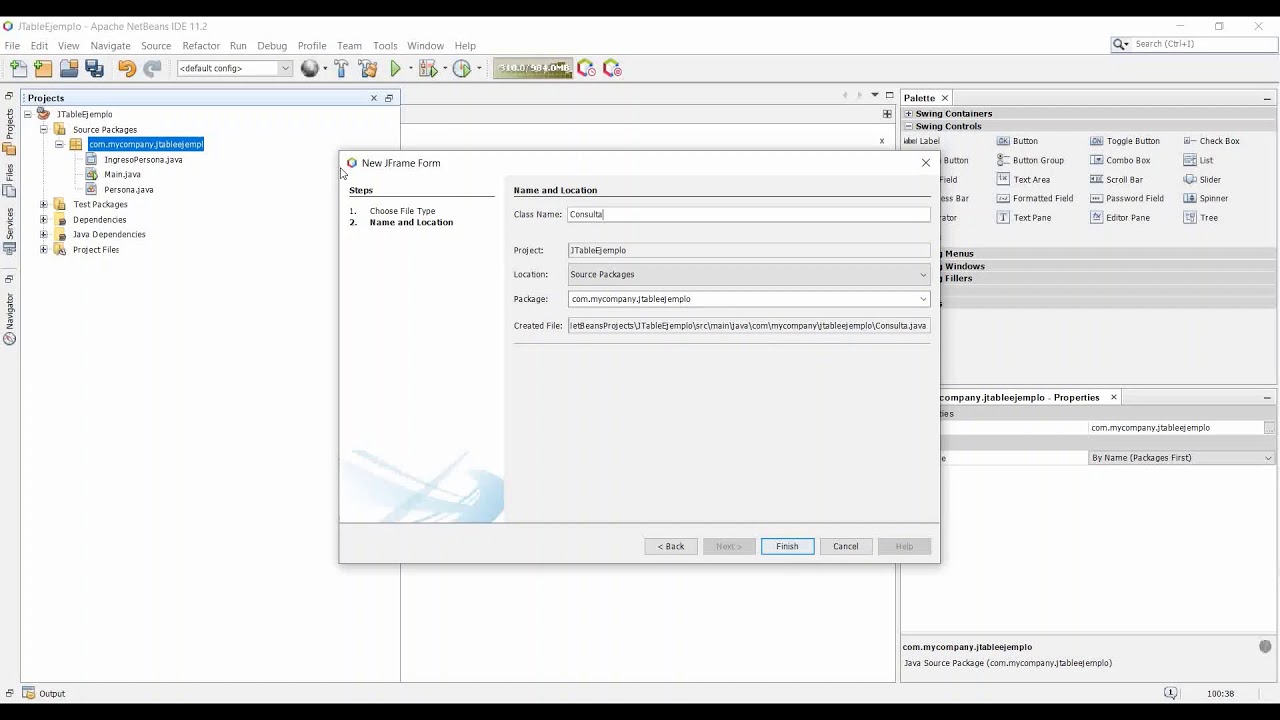The height and width of the screenshot is (720, 1280).
Task: Expand the Swing Containers palette section
Action: (x=909, y=113)
